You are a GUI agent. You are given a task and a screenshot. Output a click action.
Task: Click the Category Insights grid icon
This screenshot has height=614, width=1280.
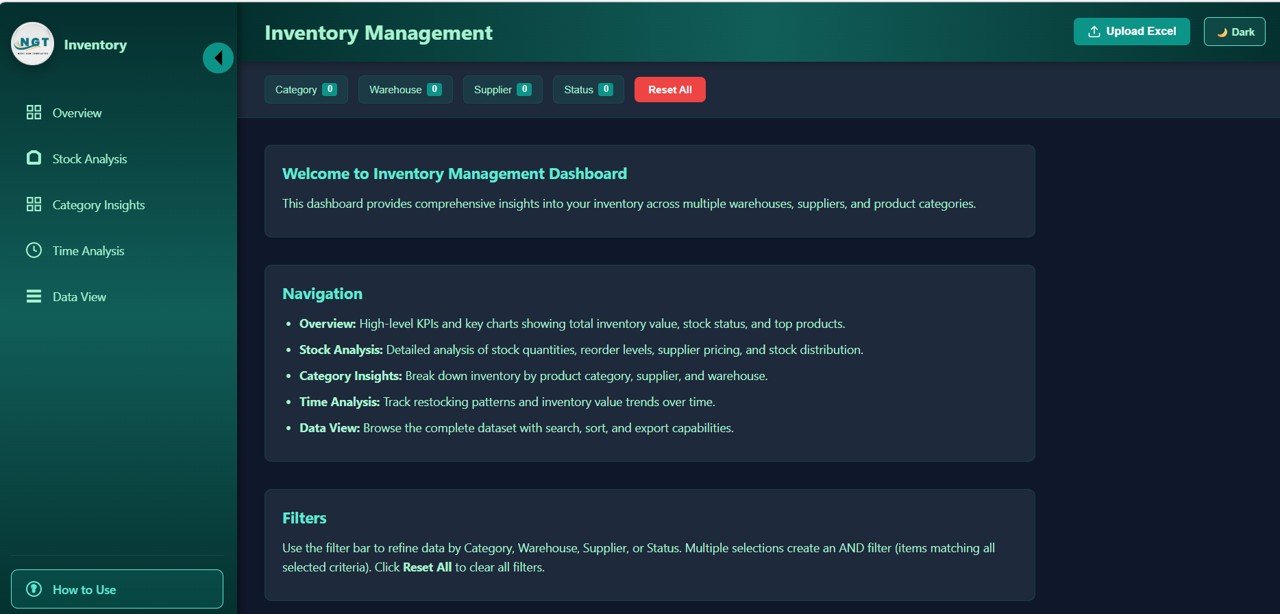[34, 205]
